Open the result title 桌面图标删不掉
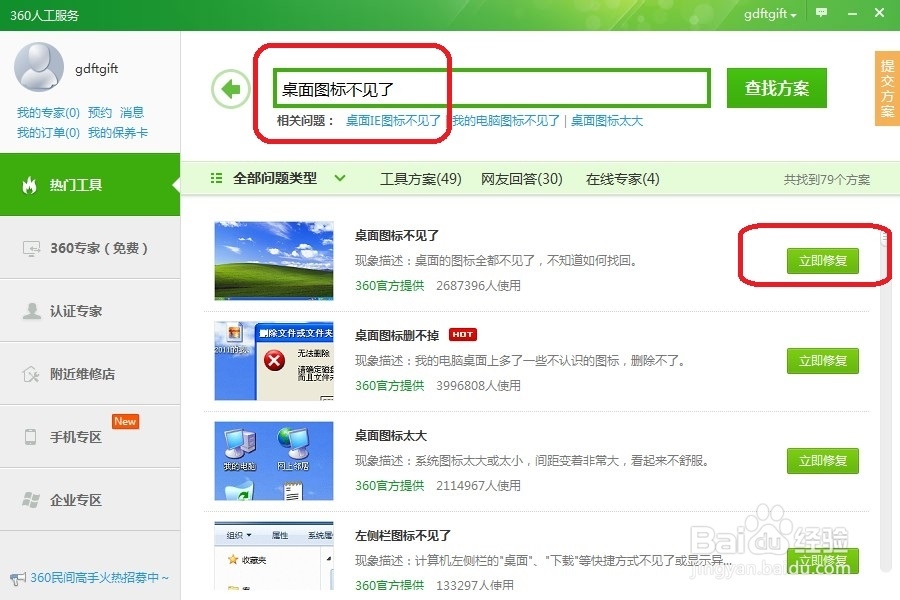 pyautogui.click(x=397, y=335)
